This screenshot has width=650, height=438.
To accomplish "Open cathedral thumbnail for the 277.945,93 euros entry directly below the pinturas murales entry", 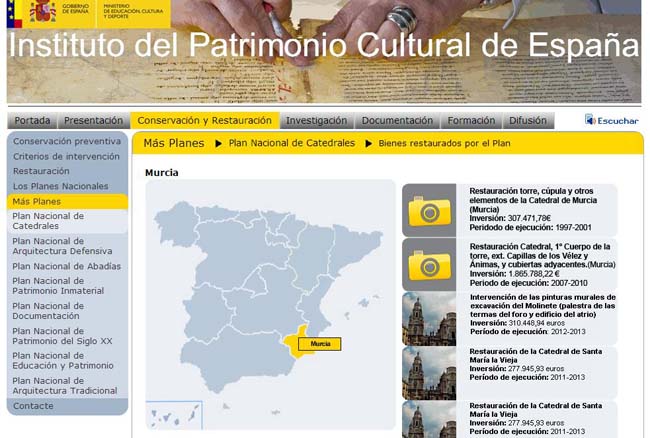I will [429, 373].
